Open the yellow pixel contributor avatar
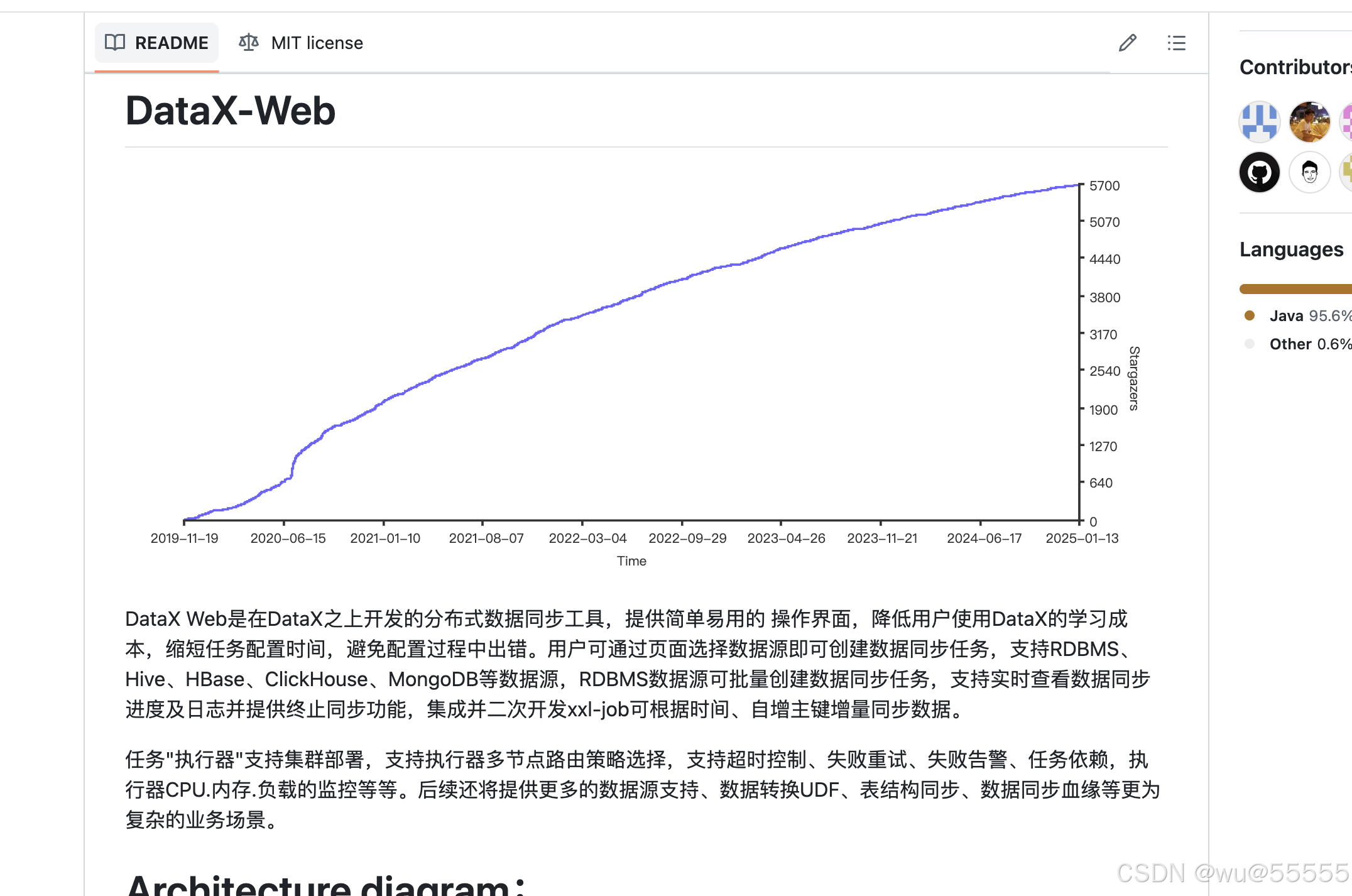 point(1346,172)
